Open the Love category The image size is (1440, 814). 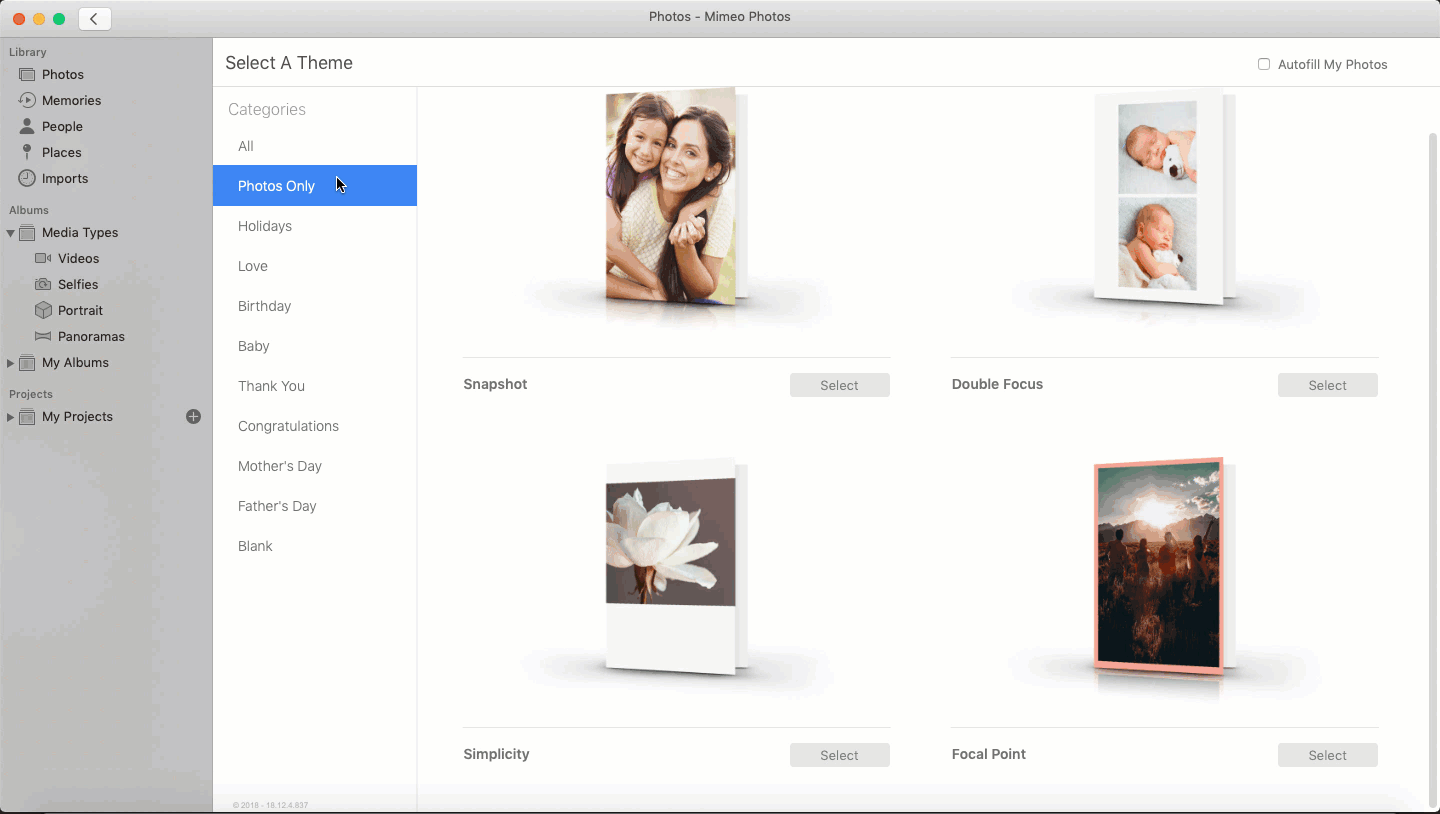pos(315,266)
